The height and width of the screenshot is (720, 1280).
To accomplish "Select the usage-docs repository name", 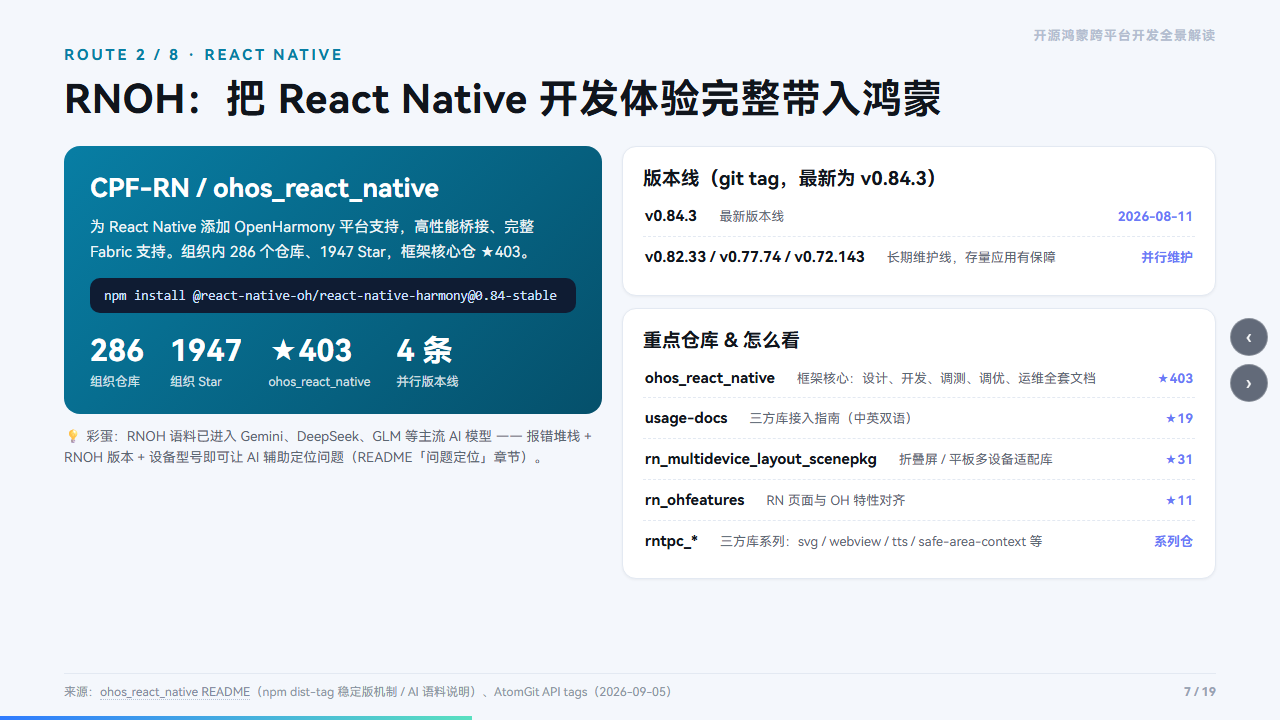I will click(x=686, y=418).
